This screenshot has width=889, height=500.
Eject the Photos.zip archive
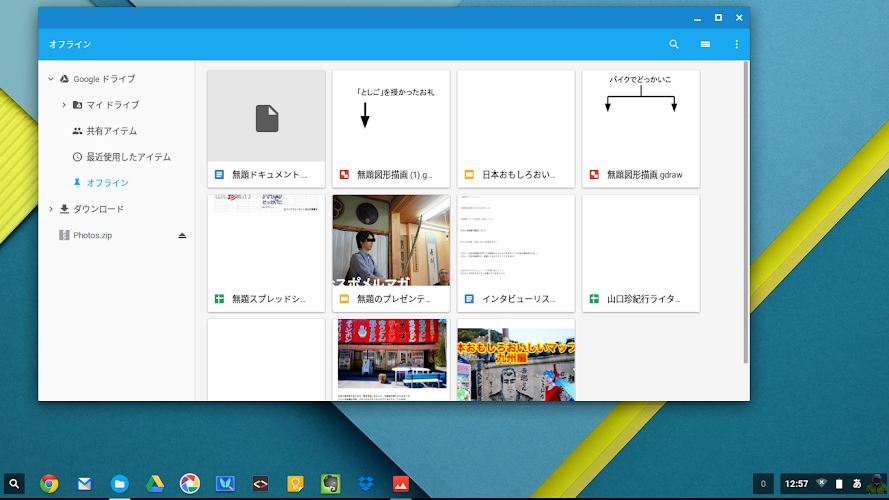click(182, 235)
